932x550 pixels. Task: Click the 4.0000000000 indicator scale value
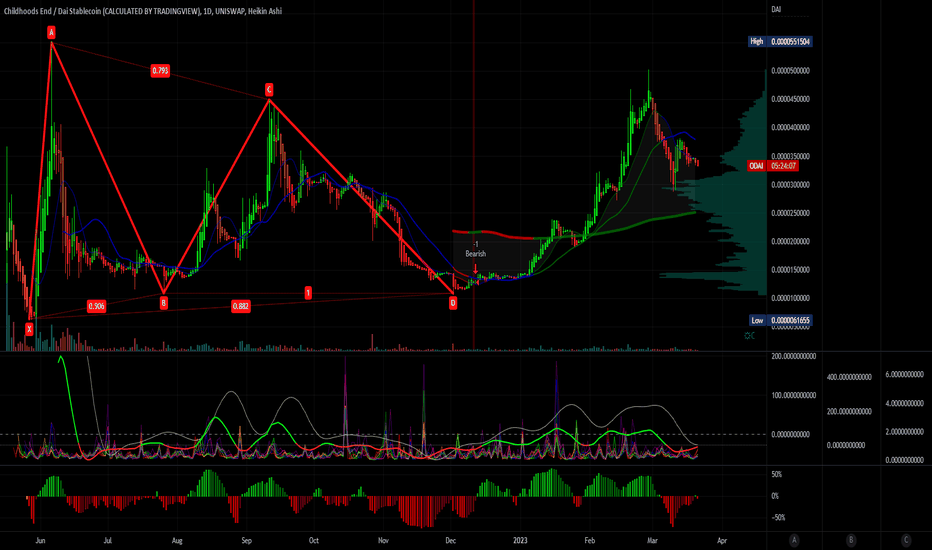905,403
